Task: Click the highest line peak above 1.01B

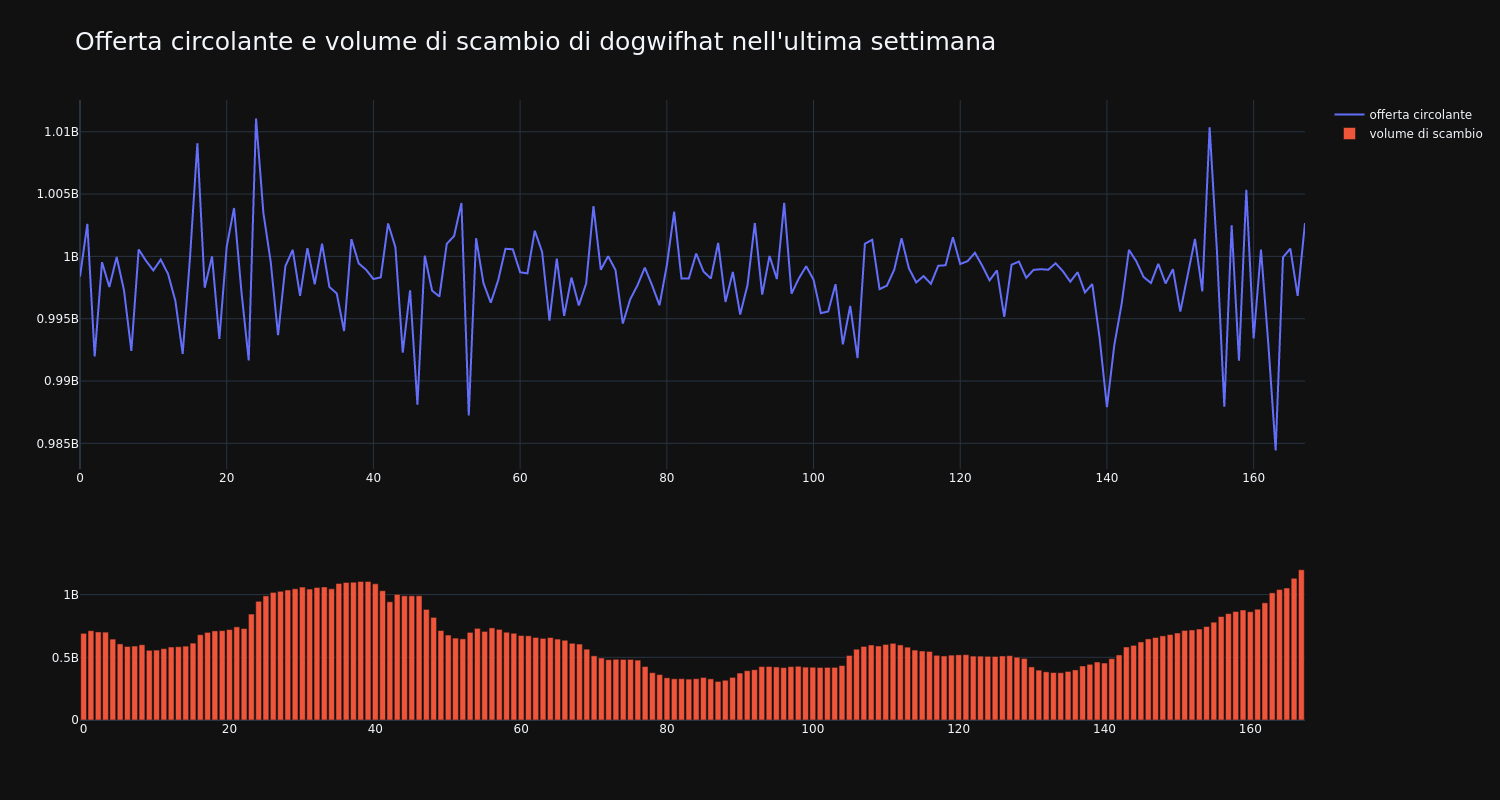Action: 256,119
